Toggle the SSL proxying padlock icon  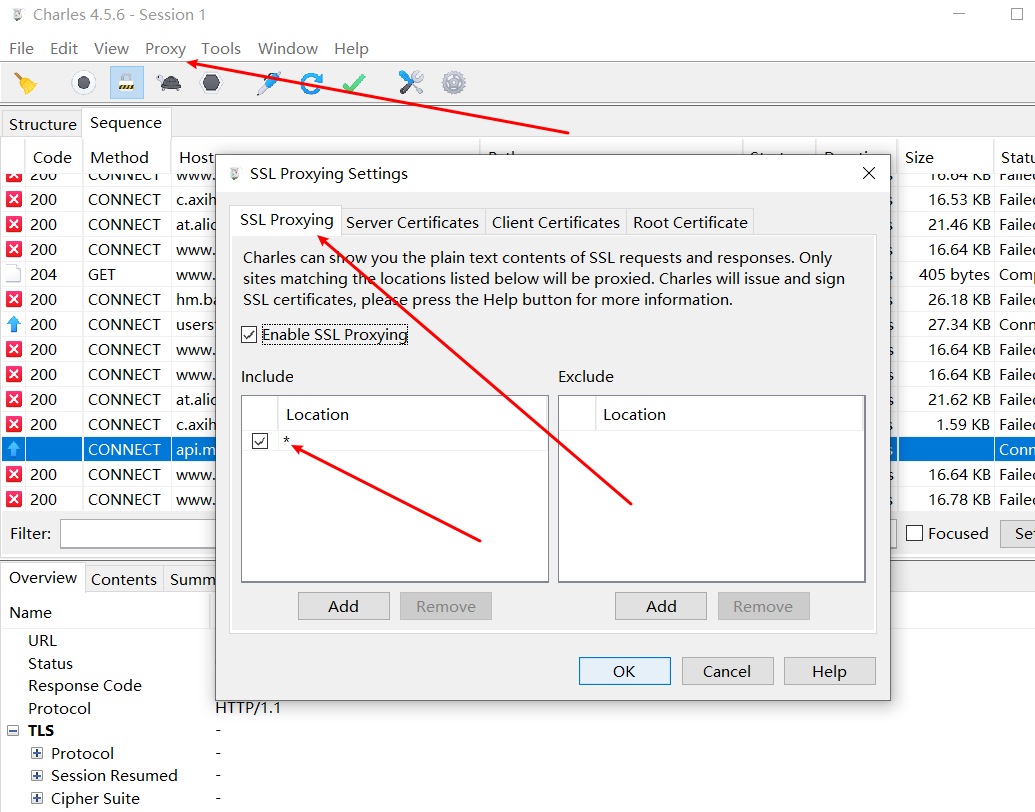pos(126,83)
